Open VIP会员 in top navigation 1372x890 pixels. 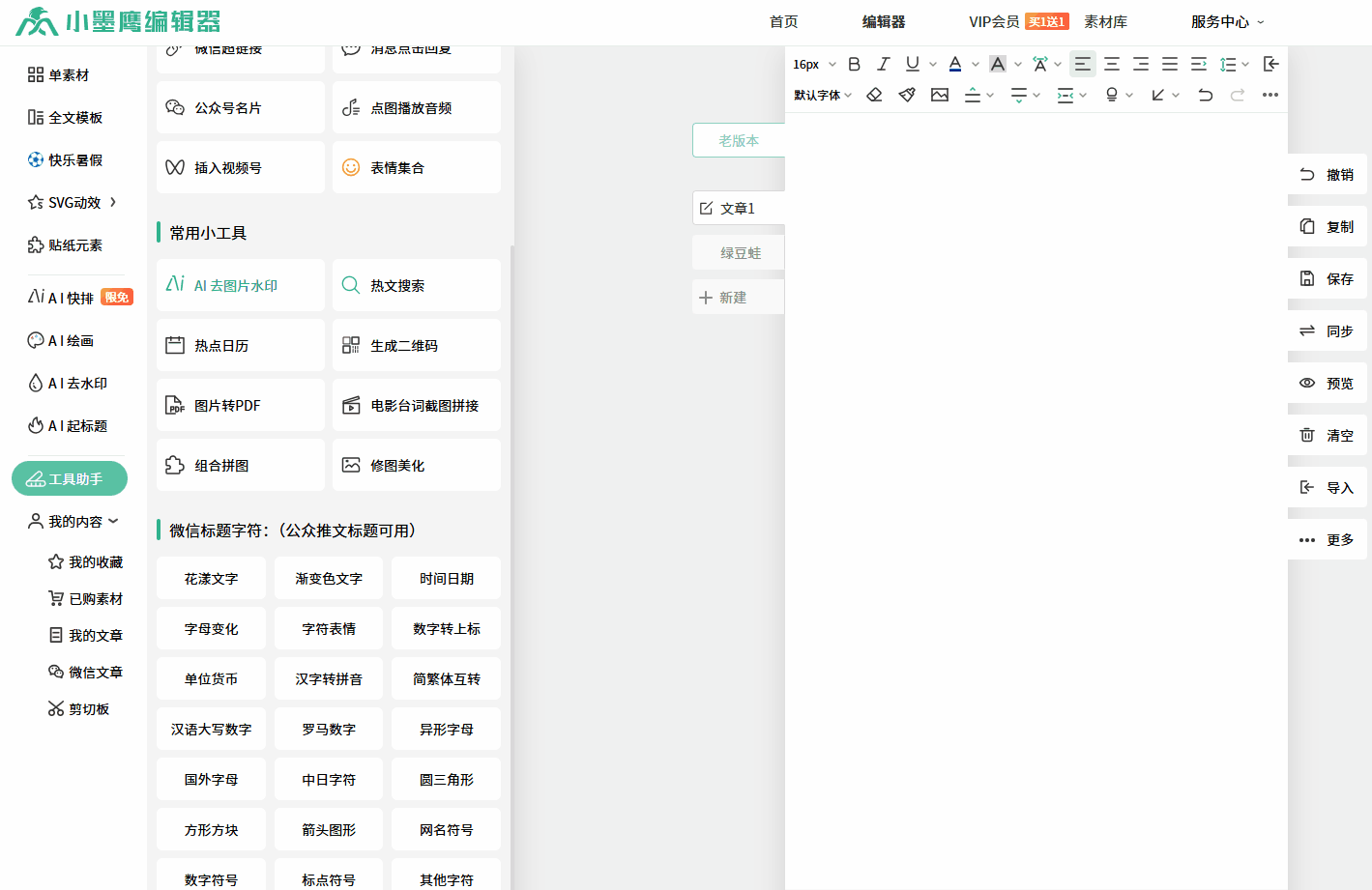pyautogui.click(x=994, y=21)
